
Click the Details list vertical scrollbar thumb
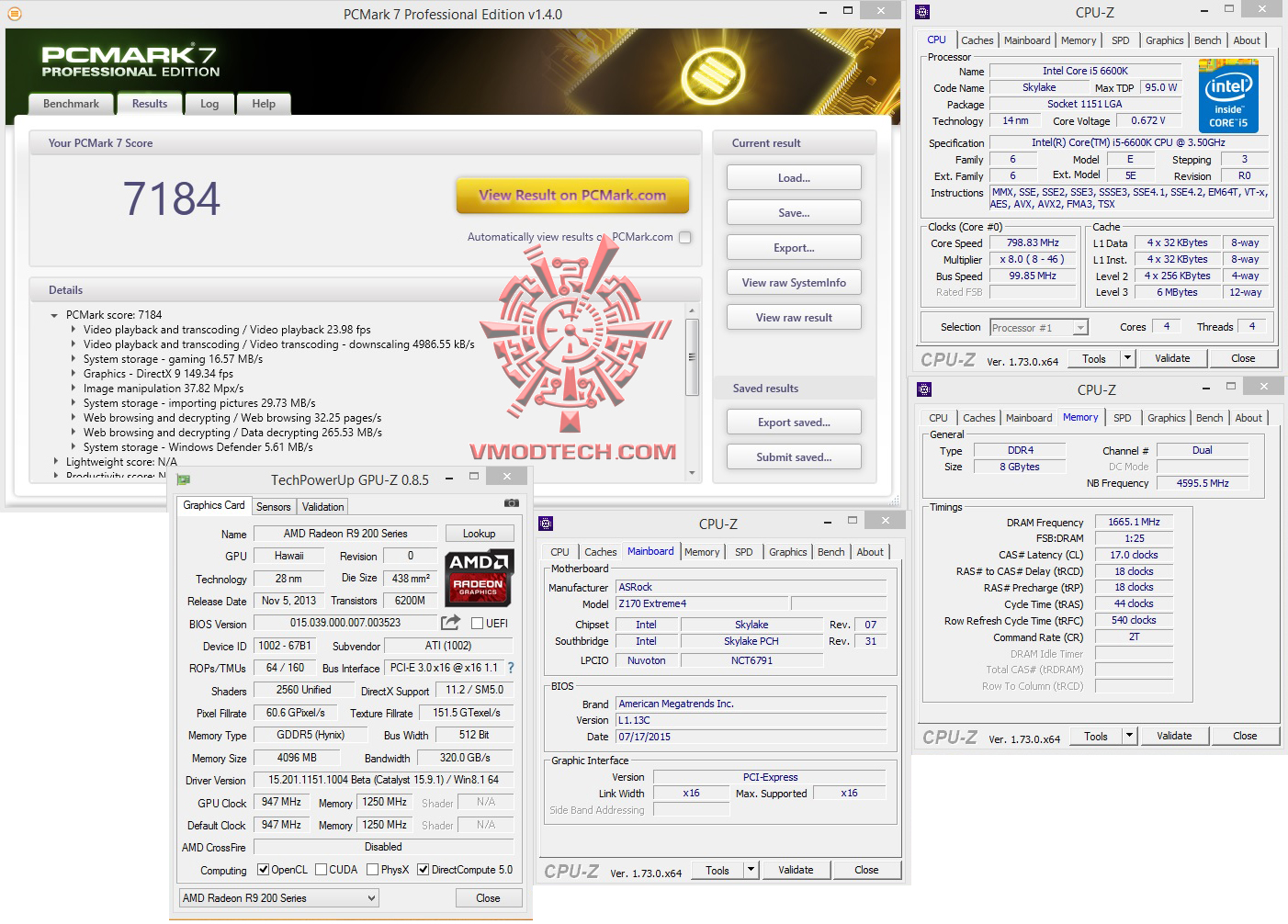(693, 356)
